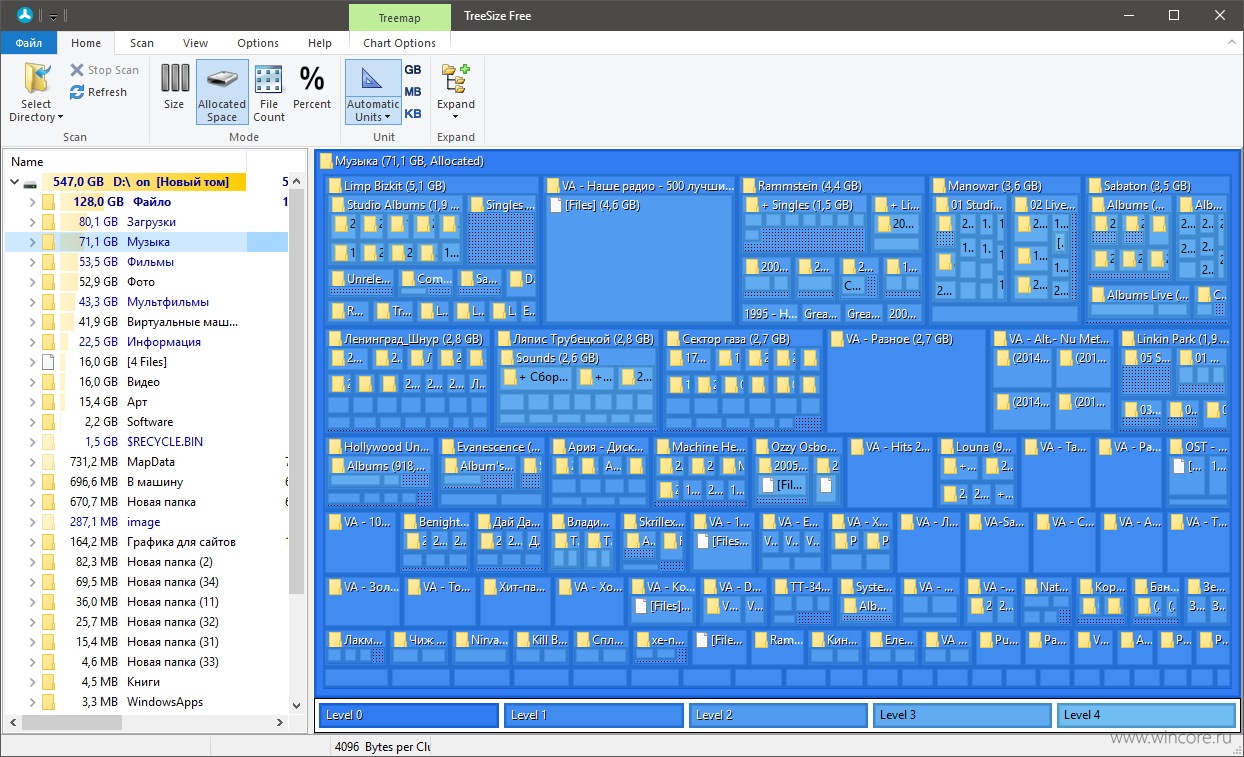This screenshot has height=757, width=1244.
Task: Open the Options ribbon tab
Action: click(x=258, y=43)
